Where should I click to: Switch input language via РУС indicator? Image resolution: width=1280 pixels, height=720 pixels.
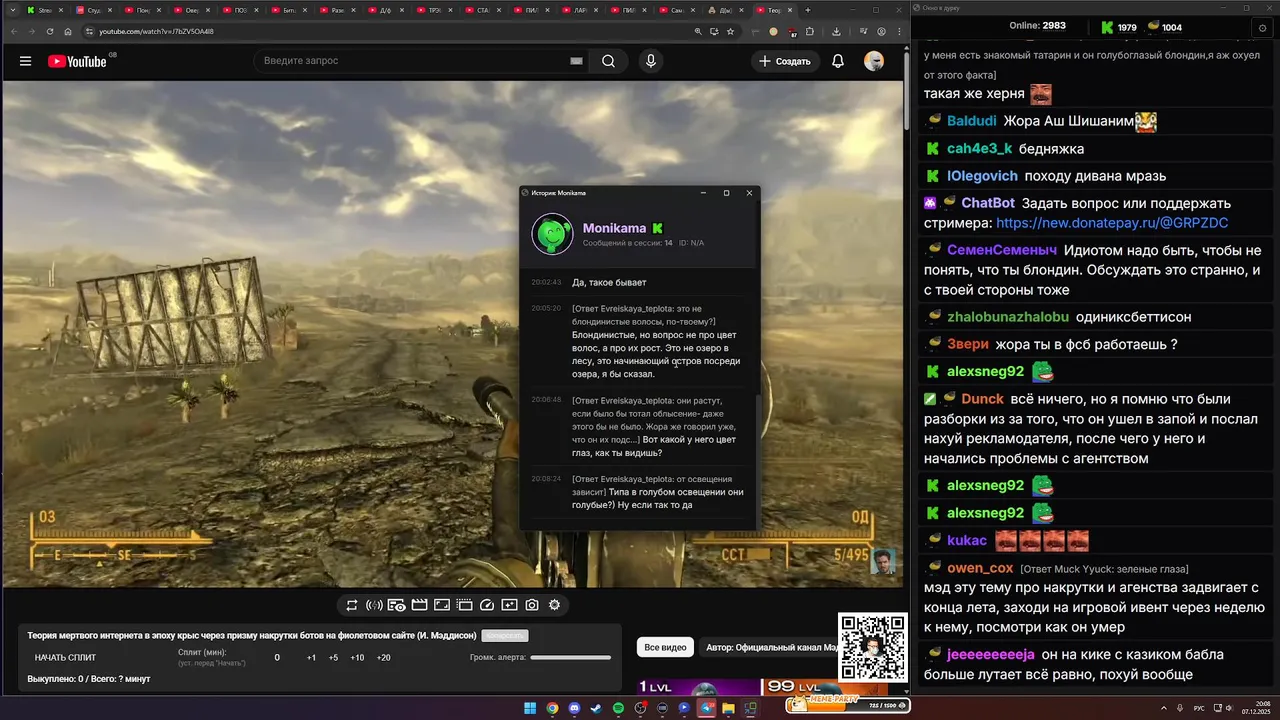click(x=1199, y=708)
